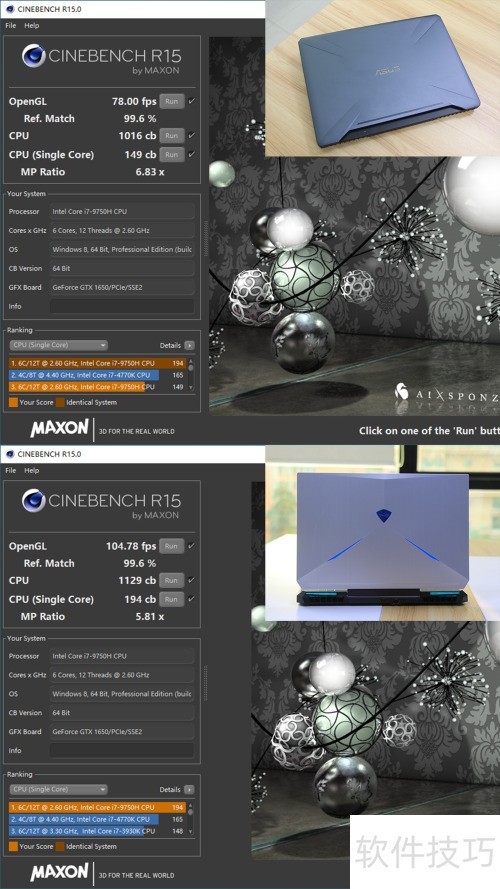Click Processor field in top window
Screen dimensions: 500x889
tap(122, 211)
